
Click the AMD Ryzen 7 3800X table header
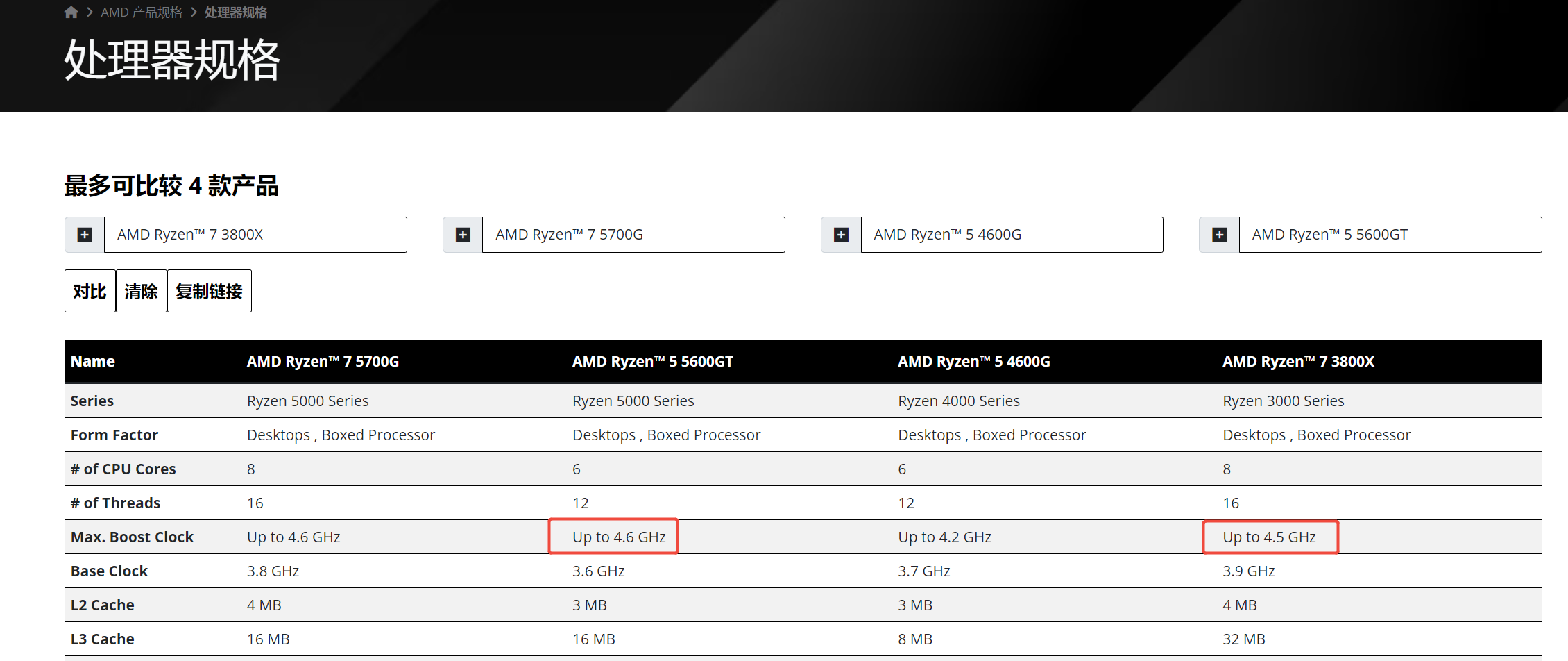click(1299, 361)
